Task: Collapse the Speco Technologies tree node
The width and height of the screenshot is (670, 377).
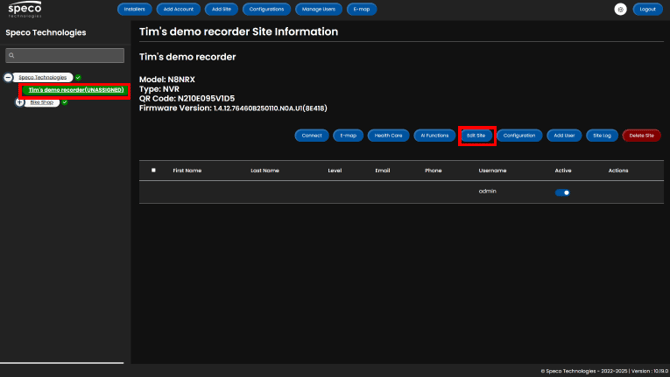Action: 8,77
